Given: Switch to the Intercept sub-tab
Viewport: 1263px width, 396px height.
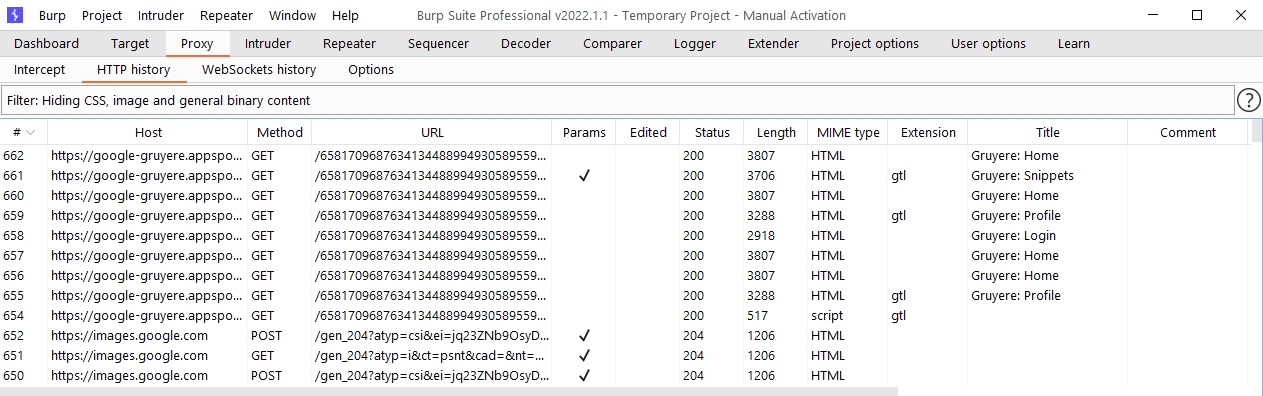Looking at the screenshot, I should coord(40,70).
